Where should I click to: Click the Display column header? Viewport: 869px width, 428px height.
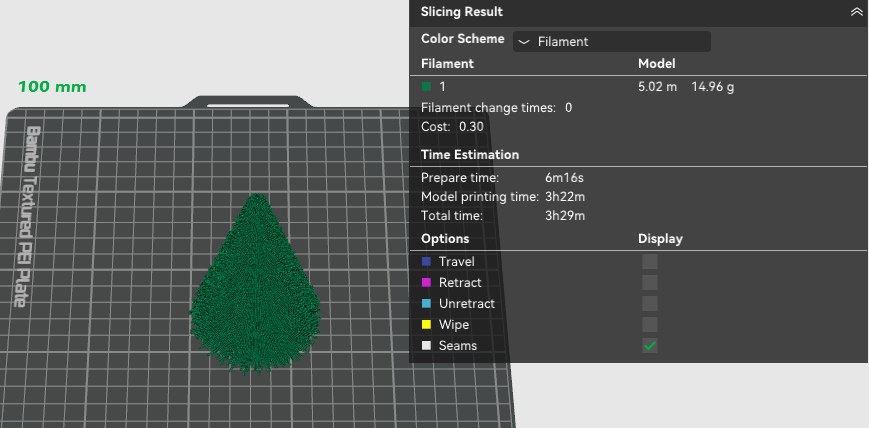[x=661, y=239]
